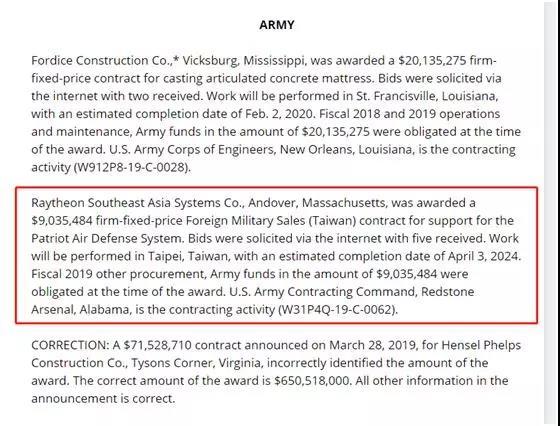Viewport: 560px width, 426px height.
Task: Click contract number W912P8-19-C-0028
Action: coord(131,167)
